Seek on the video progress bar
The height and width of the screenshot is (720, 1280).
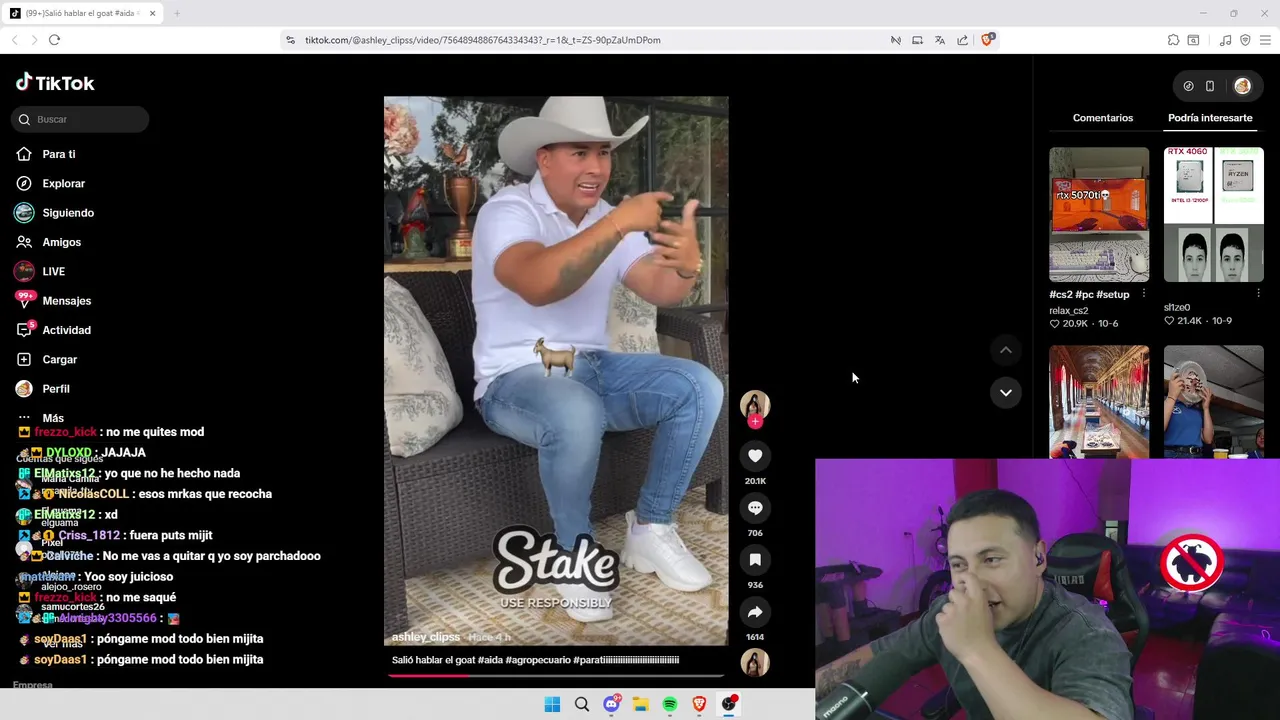click(x=556, y=675)
